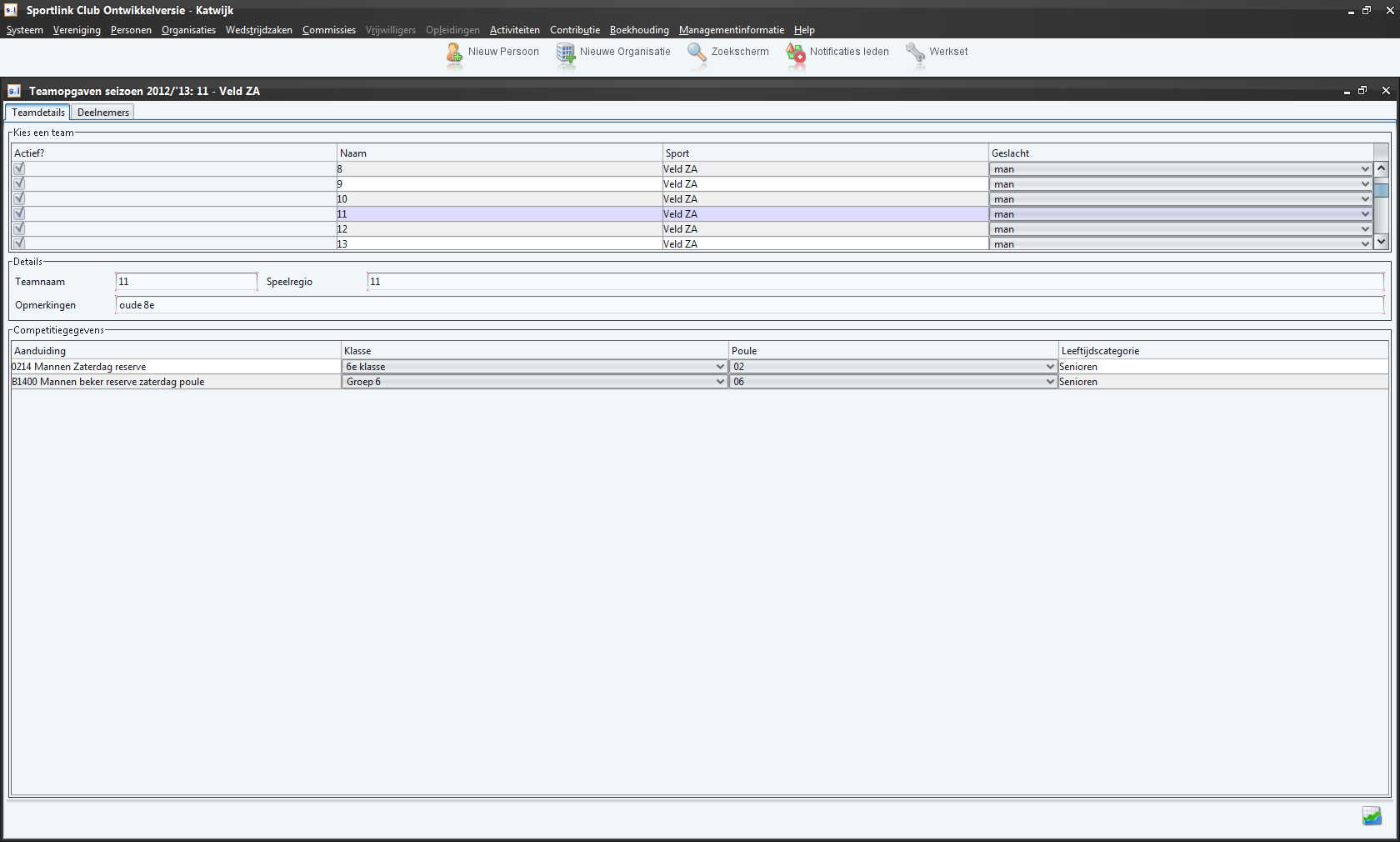
Task: Click the Nieuw Persoon label
Action: pos(503,52)
